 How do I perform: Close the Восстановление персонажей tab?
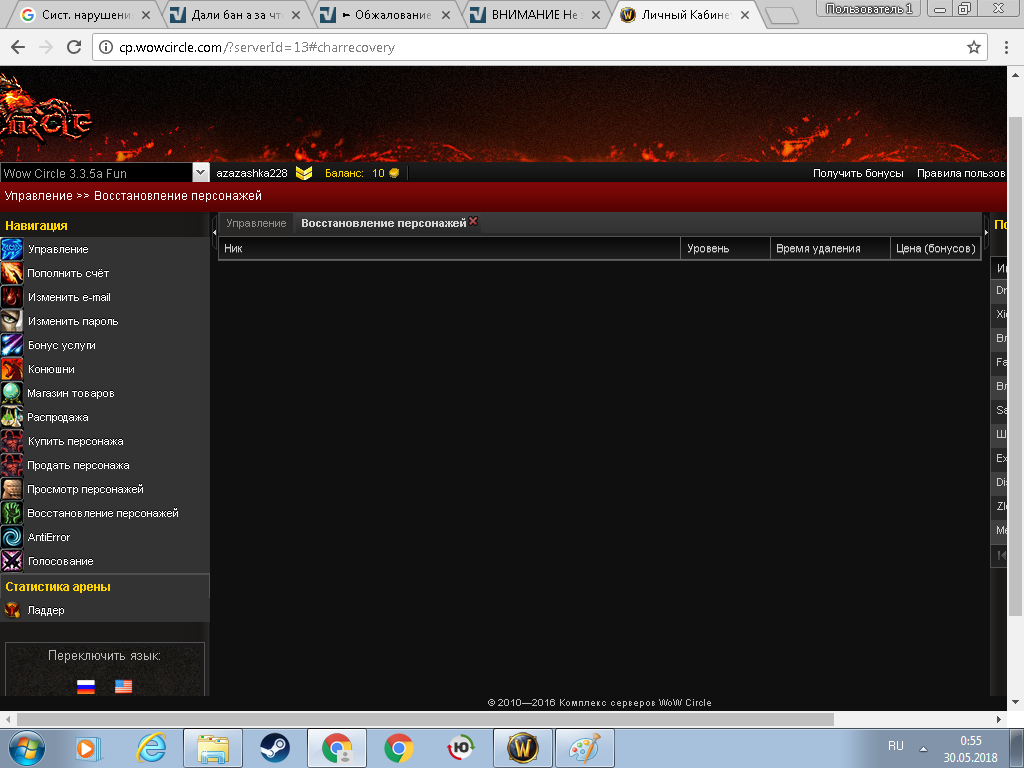tap(474, 222)
